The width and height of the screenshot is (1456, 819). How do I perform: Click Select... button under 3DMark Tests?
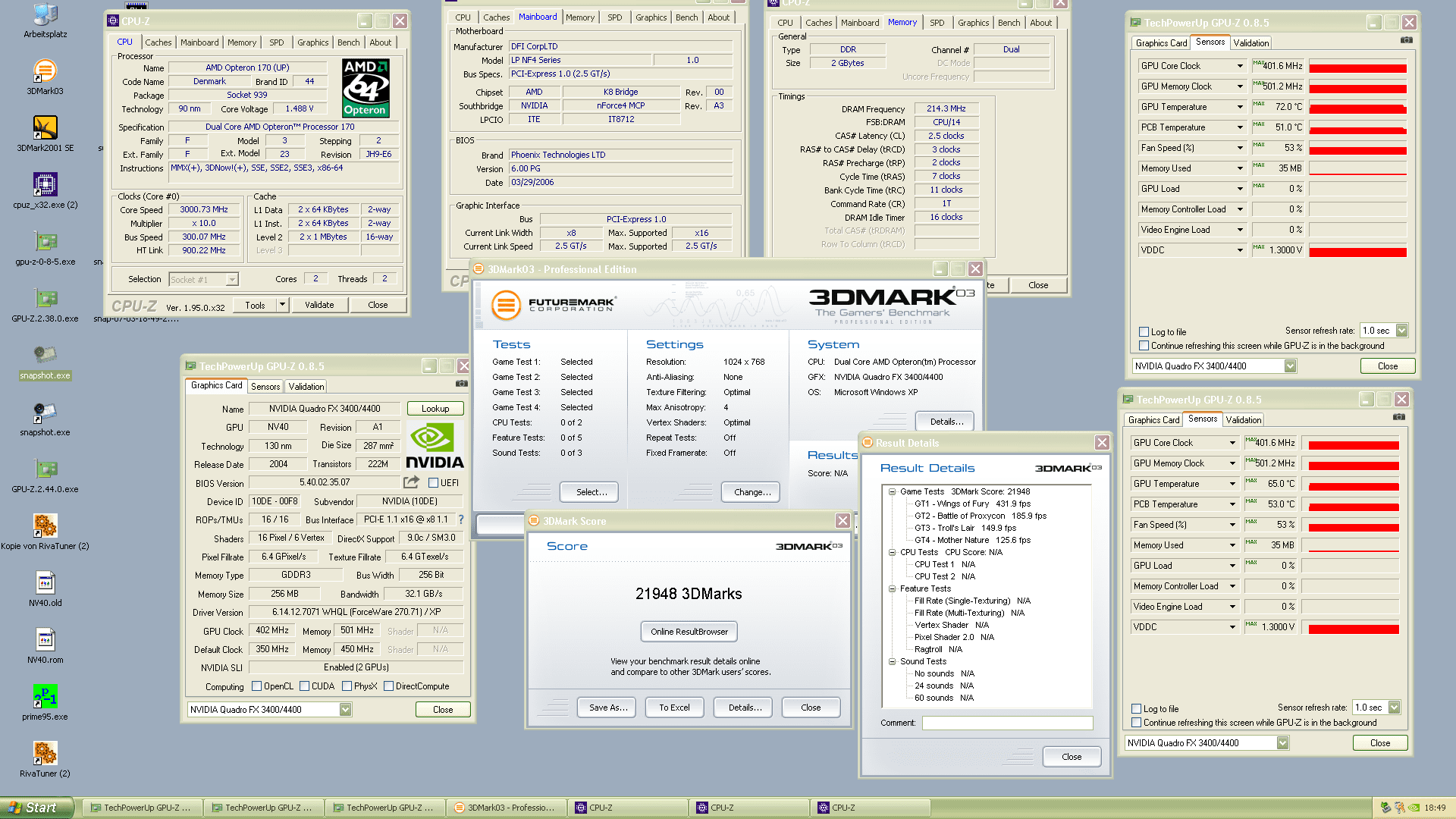tap(589, 492)
